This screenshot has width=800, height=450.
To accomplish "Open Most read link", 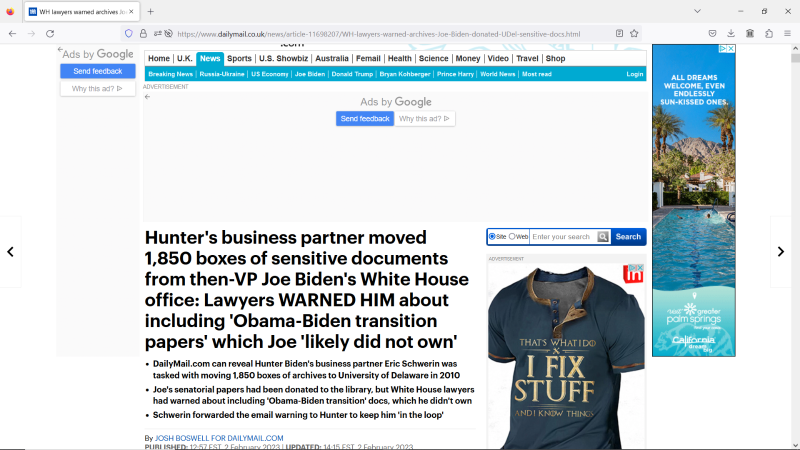I will (x=536, y=74).
